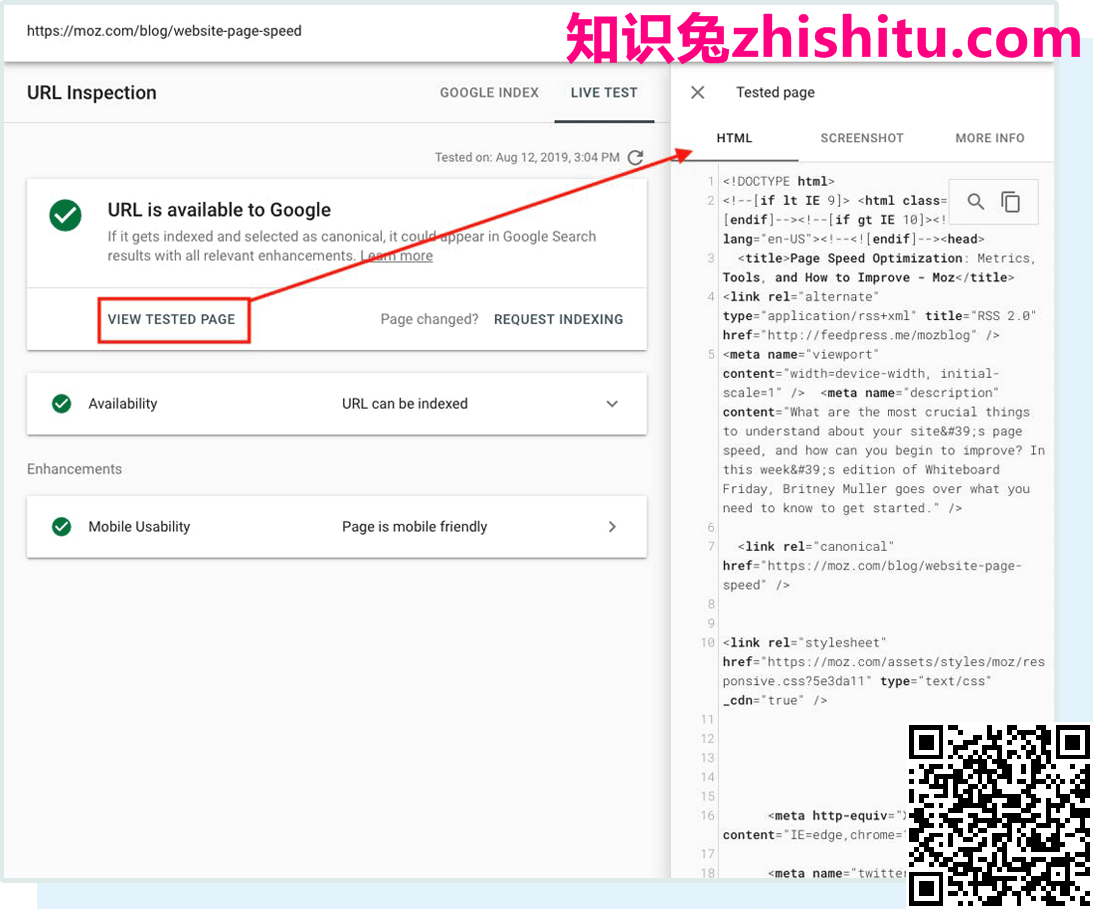The image size is (1093, 909).
Task: Click the Enhancements section label
Action: click(75, 469)
